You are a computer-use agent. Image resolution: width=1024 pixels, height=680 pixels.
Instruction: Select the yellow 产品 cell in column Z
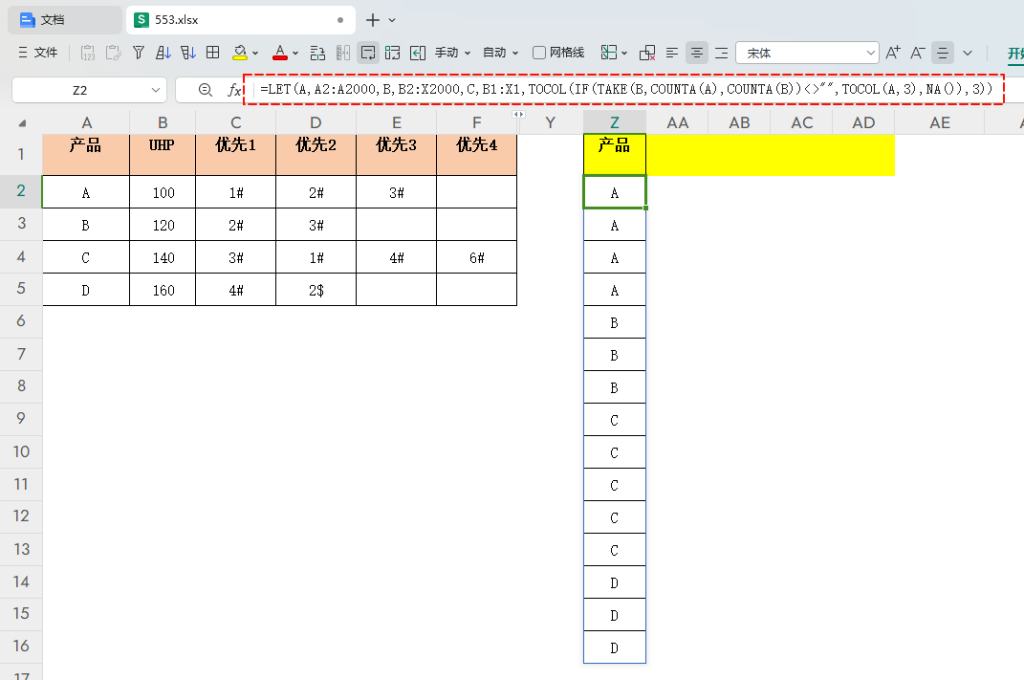click(x=615, y=155)
